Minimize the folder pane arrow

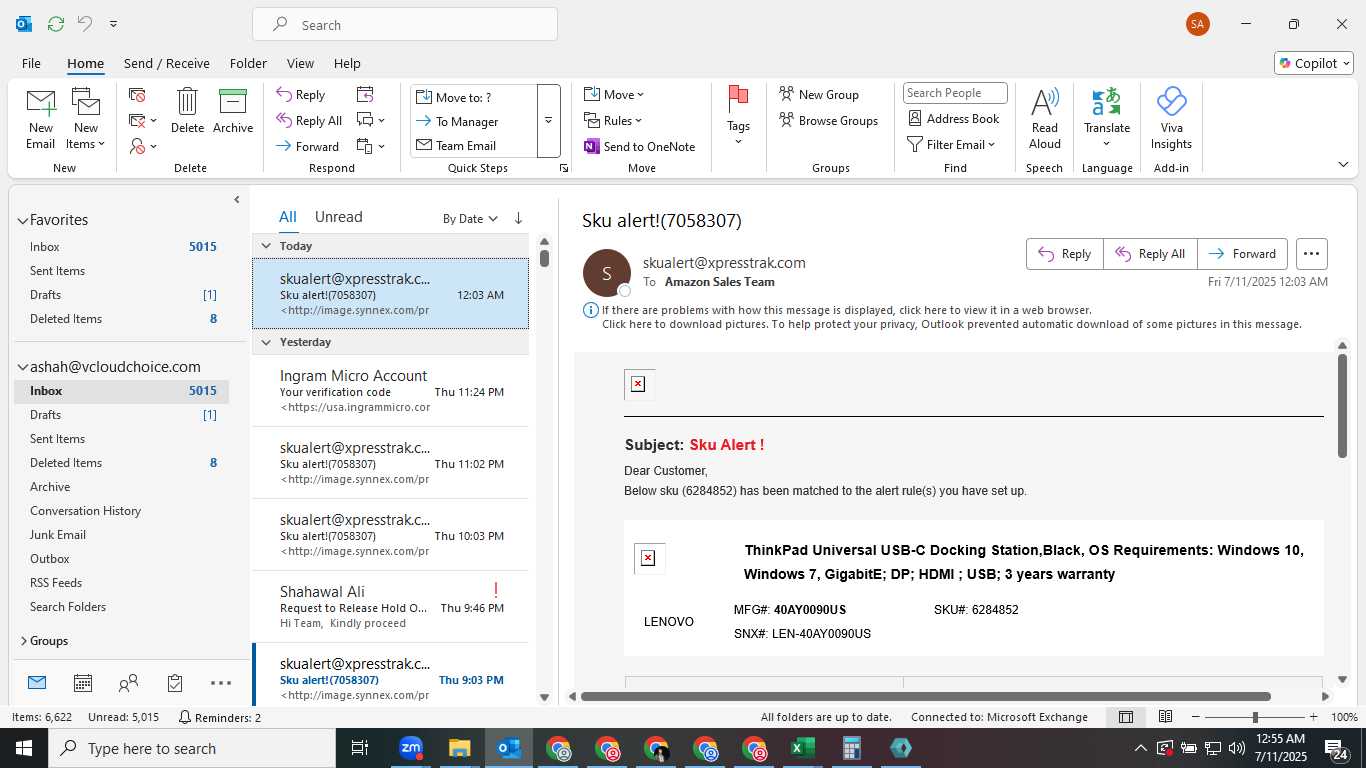point(237,200)
